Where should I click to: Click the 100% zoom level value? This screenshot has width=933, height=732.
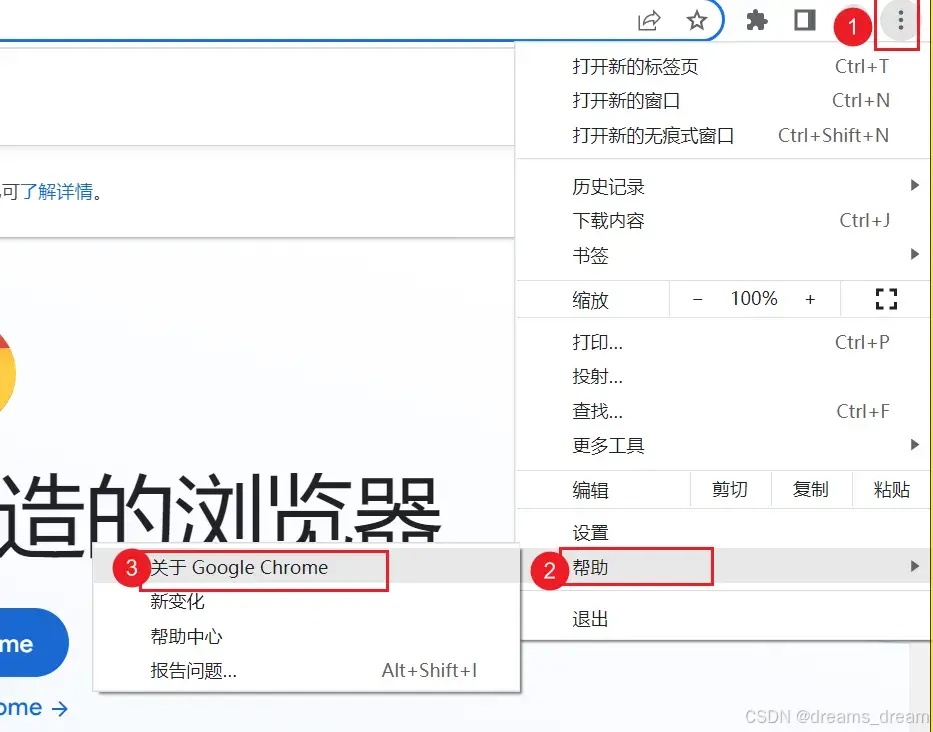tap(754, 298)
